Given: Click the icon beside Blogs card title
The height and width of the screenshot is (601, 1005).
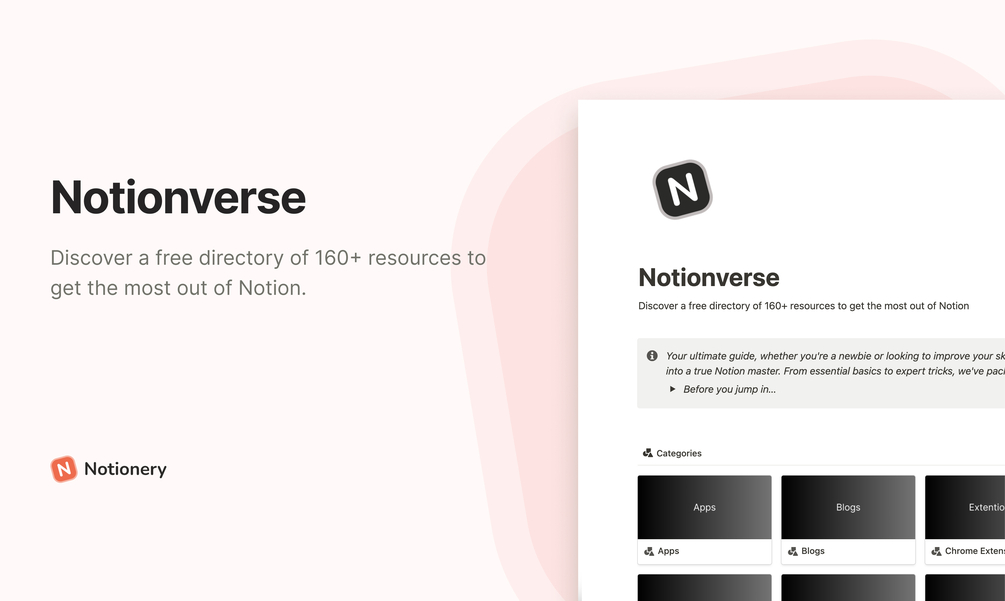Looking at the screenshot, I should click(x=792, y=551).
